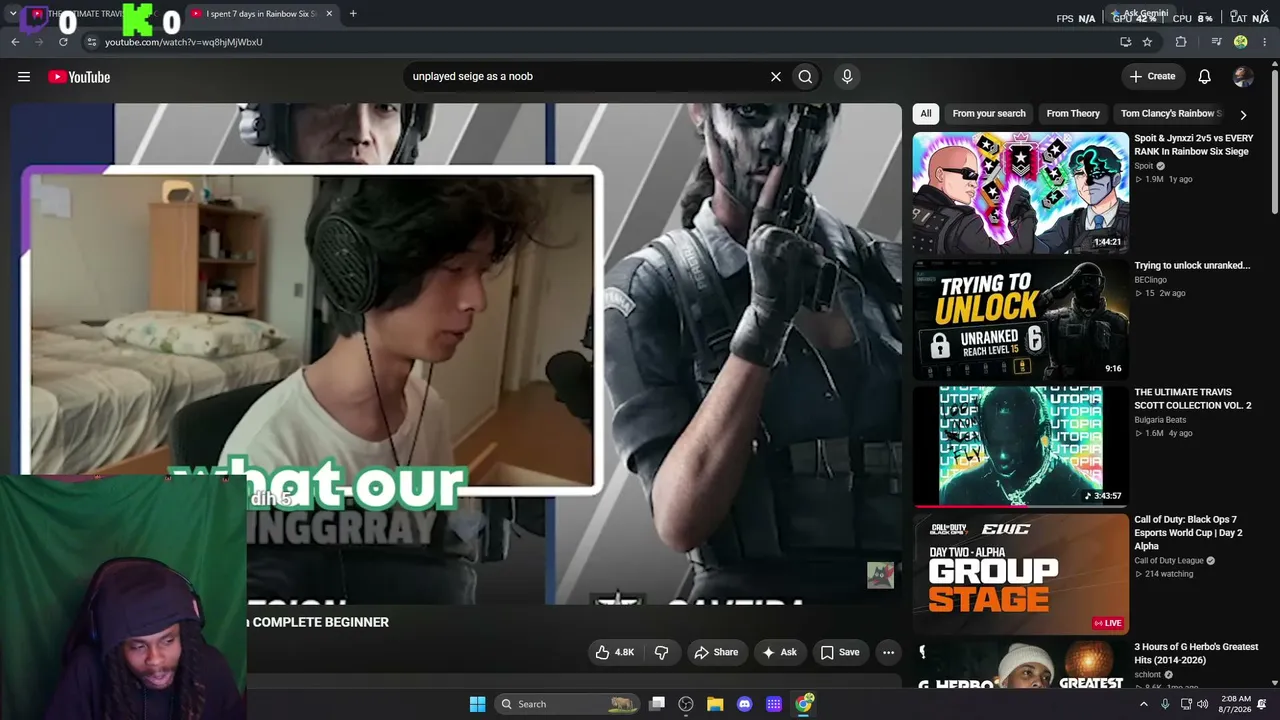Open Chrome from the taskbar
This screenshot has width=1280, height=720.
pos(804,704)
